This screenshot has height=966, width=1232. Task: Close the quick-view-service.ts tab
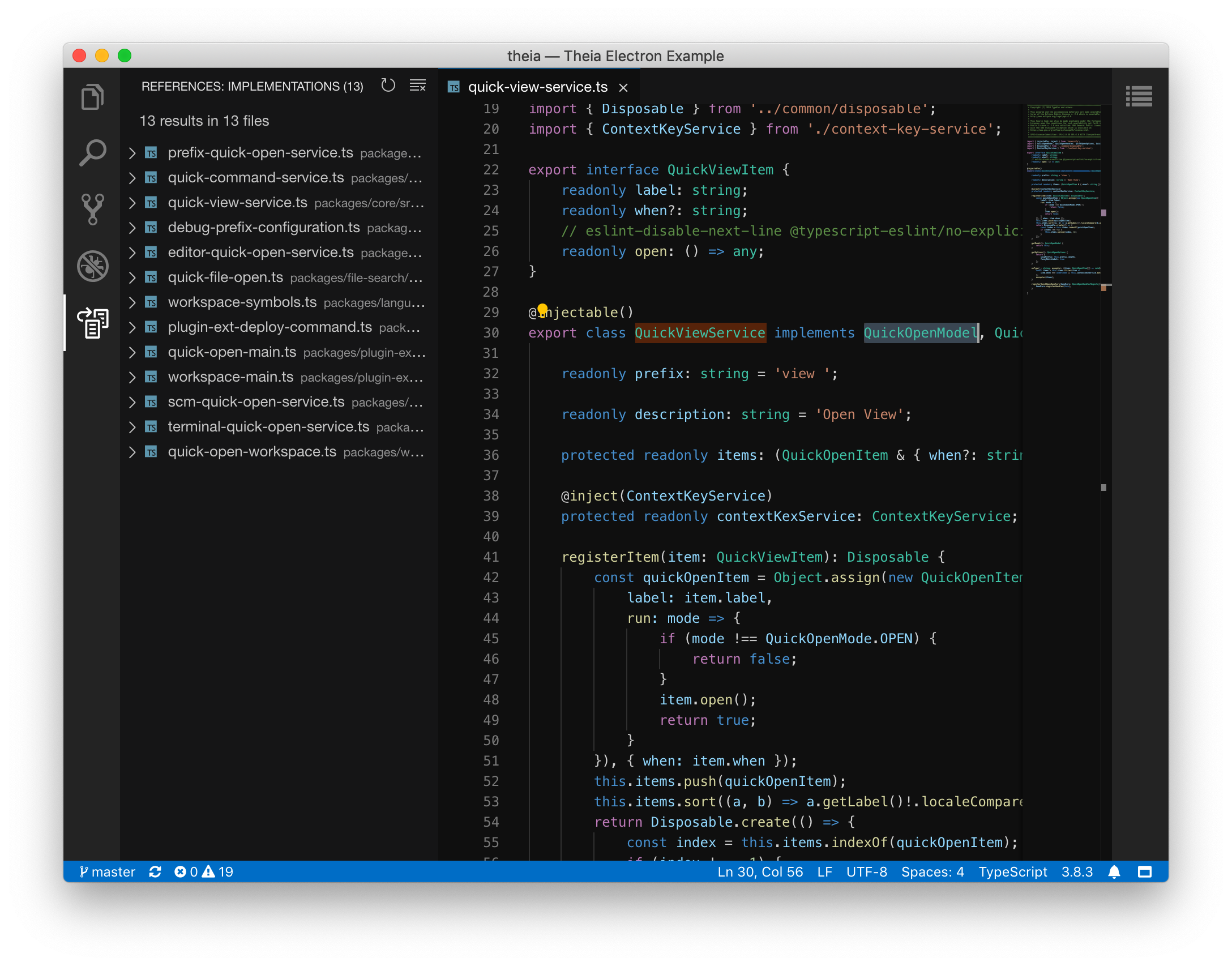(x=623, y=87)
